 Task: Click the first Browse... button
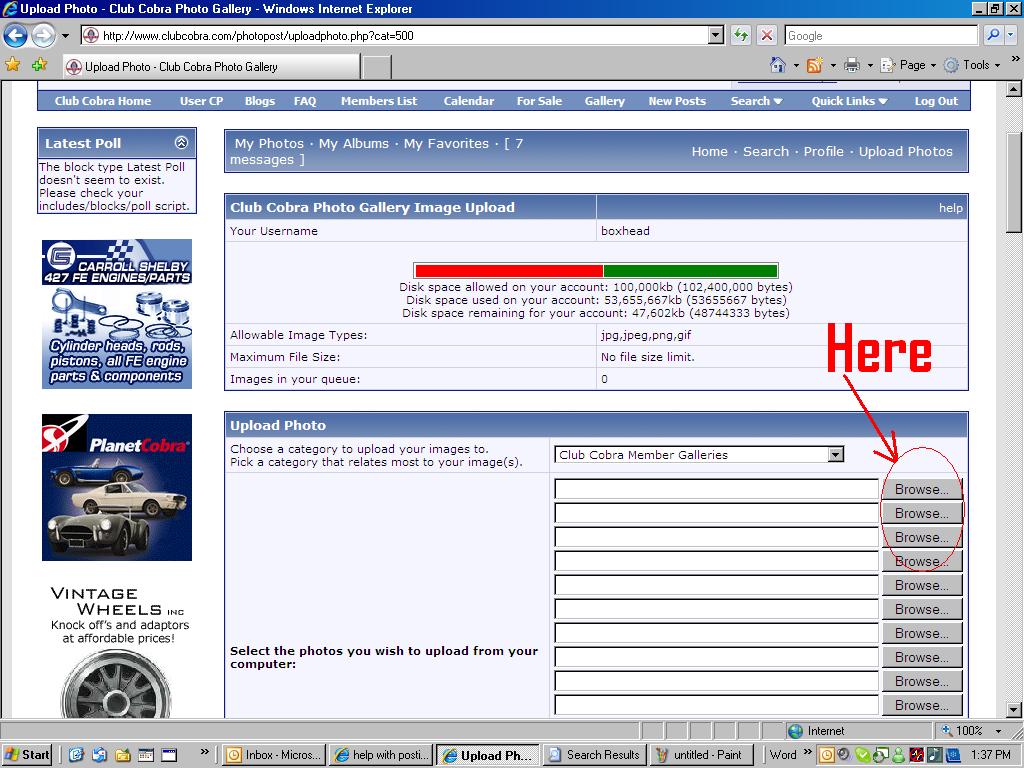click(921, 490)
